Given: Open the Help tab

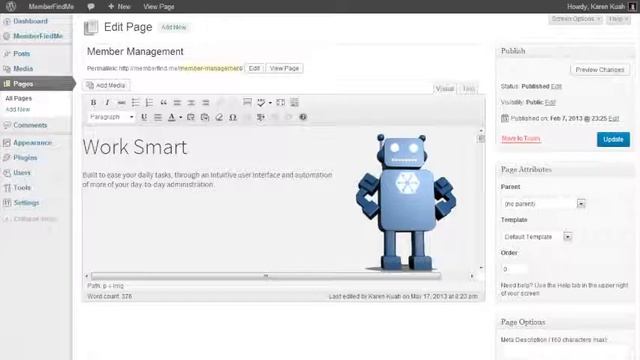Looking at the screenshot, I should tap(618, 19).
